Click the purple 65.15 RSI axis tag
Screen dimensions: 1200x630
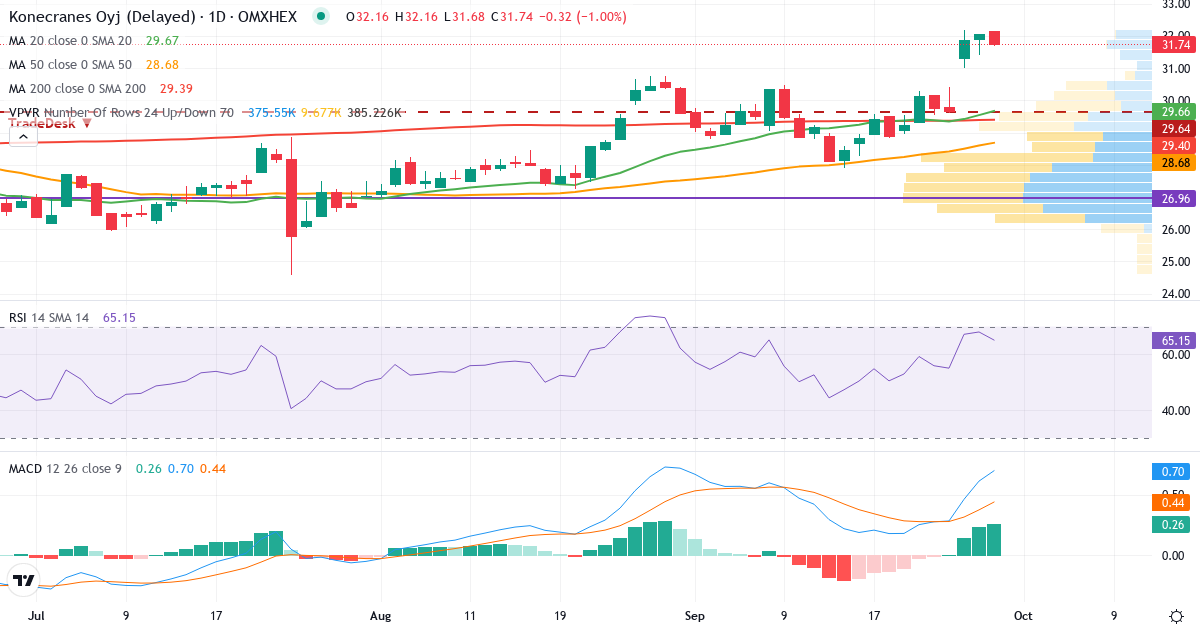click(x=1173, y=340)
